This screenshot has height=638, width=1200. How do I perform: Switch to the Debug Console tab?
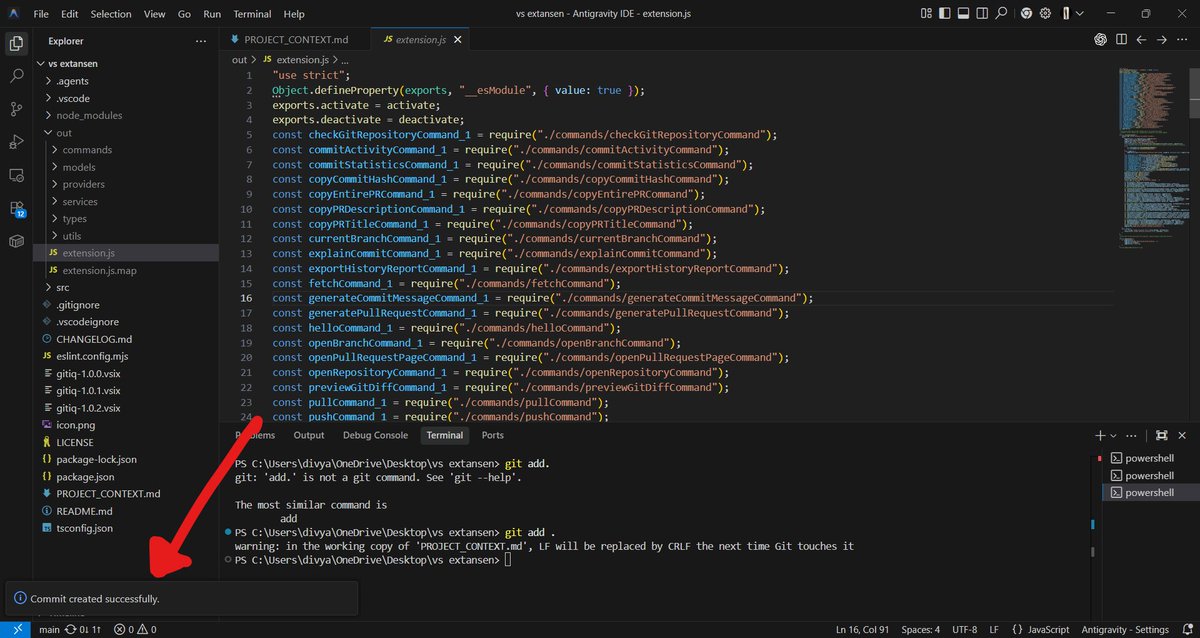pos(375,435)
